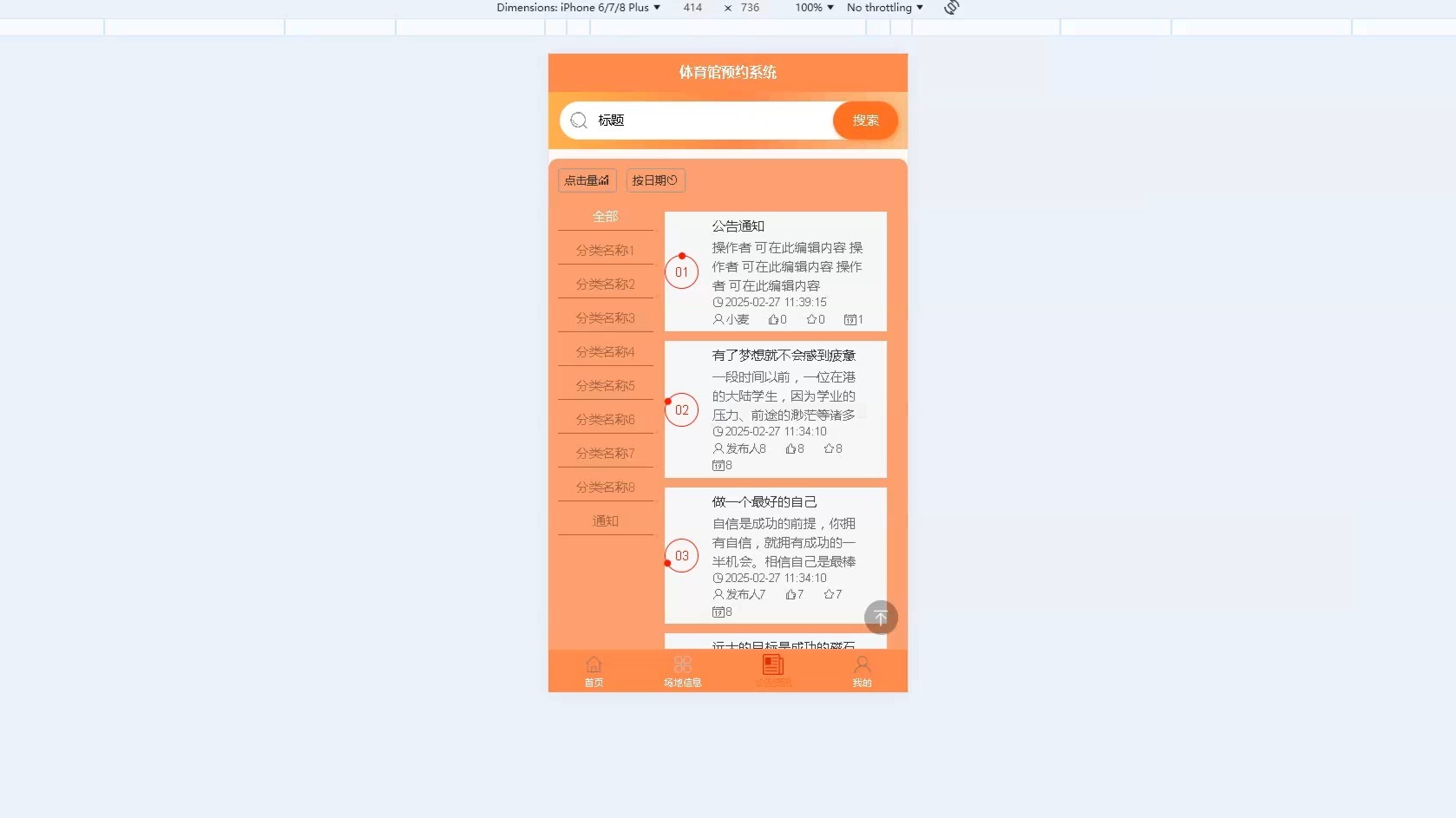Open the article 做一个最好的自己
The image size is (1456, 818).
click(764, 501)
